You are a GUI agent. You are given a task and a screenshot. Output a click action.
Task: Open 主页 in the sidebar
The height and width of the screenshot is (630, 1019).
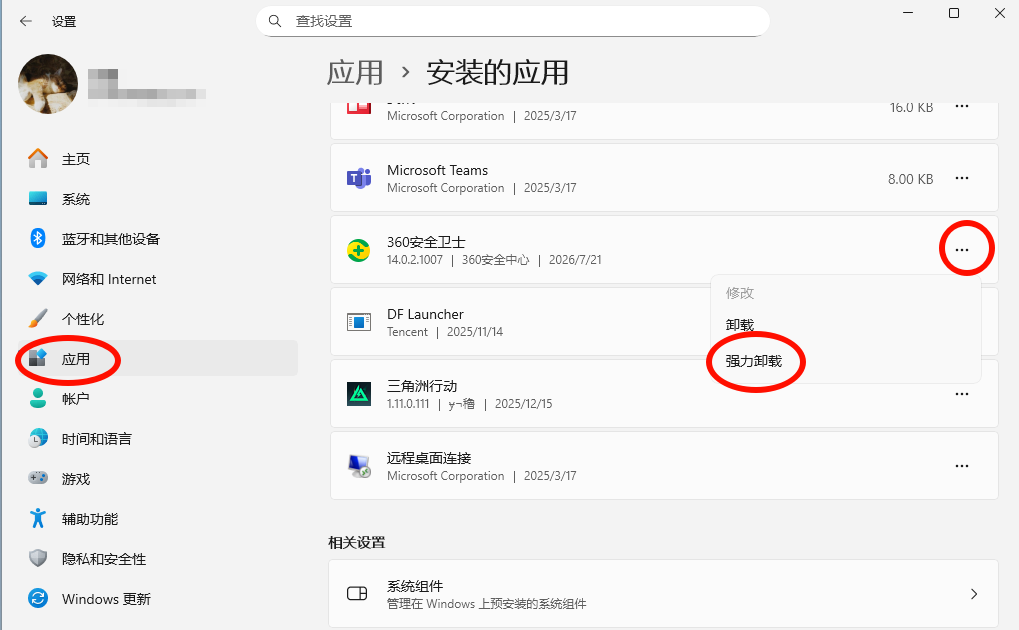[157, 159]
